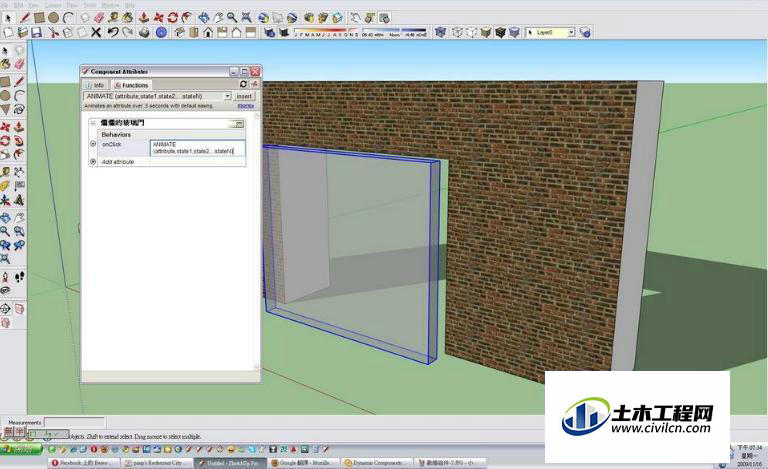The width and height of the screenshot is (768, 469).
Task: Select the Orbit tool in top toolbar
Action: click(203, 18)
